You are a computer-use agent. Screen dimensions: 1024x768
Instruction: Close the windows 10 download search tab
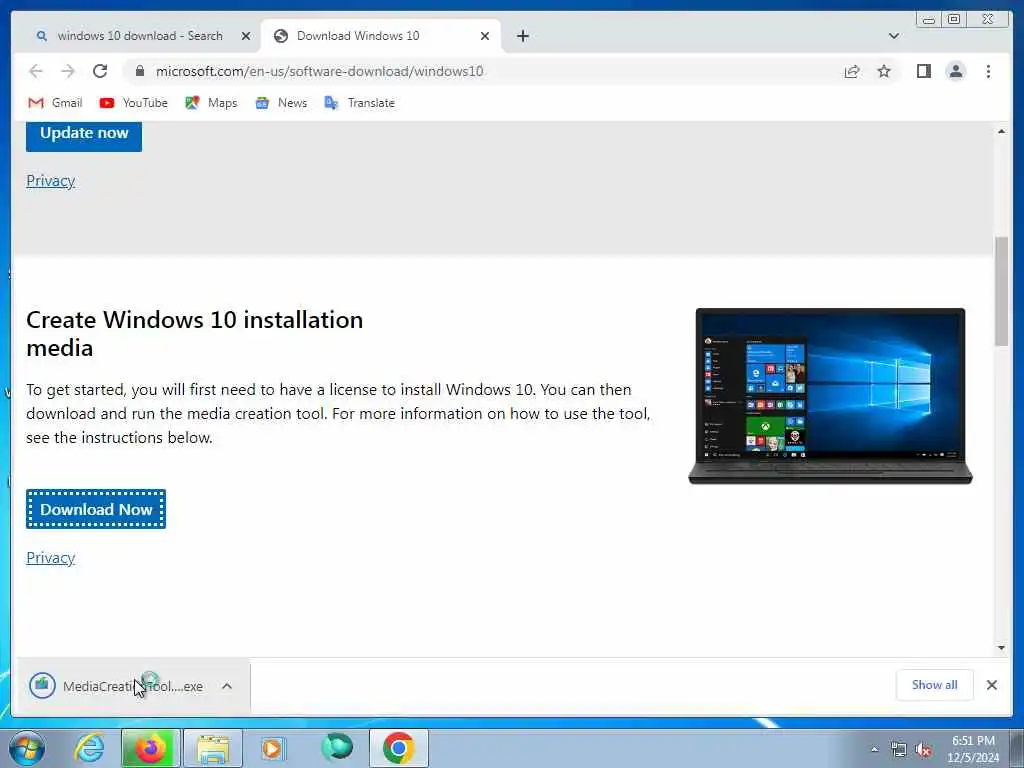tap(246, 36)
